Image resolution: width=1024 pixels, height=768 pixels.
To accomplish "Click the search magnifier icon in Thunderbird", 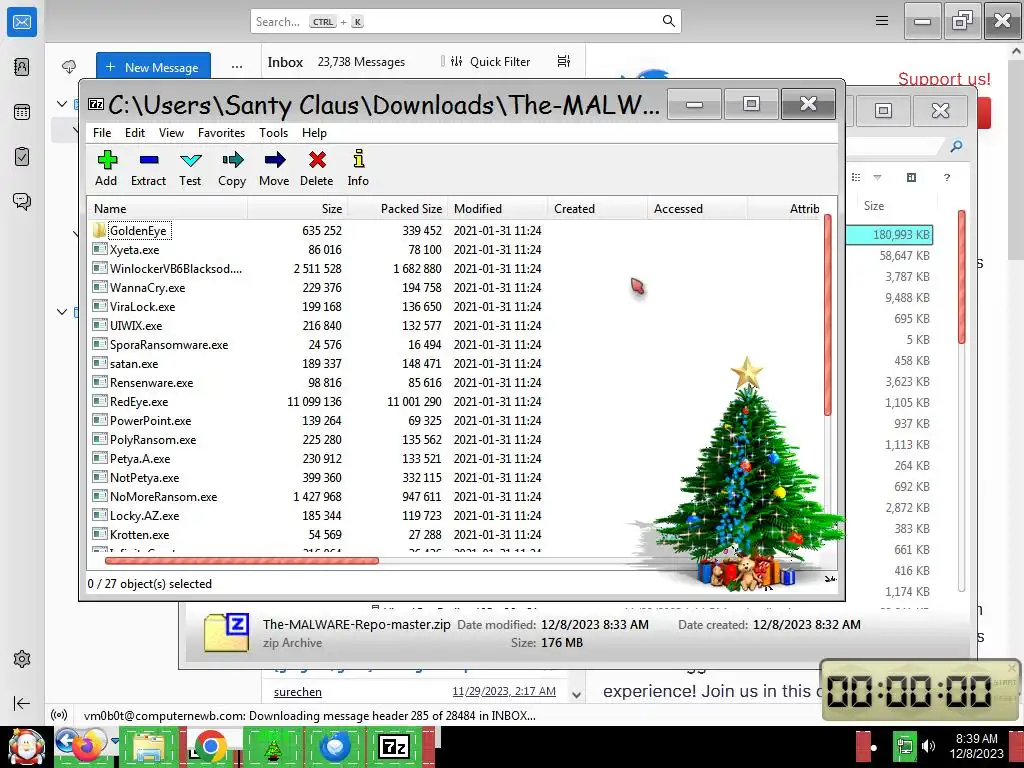I will (668, 21).
